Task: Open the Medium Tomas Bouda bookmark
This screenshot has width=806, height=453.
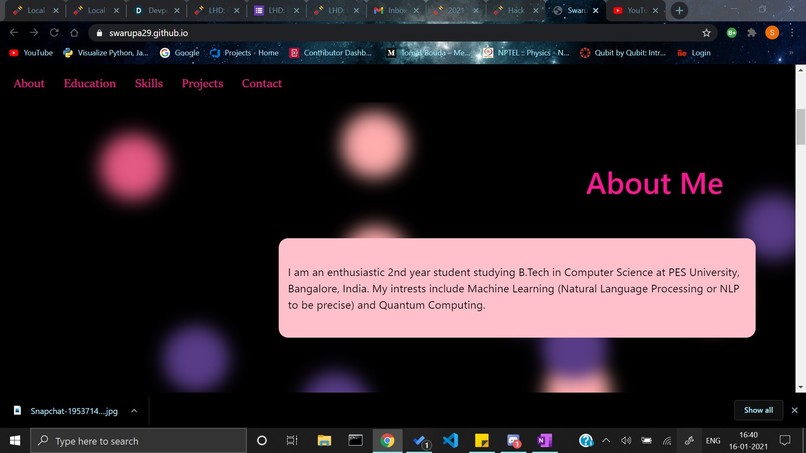Action: pos(428,52)
